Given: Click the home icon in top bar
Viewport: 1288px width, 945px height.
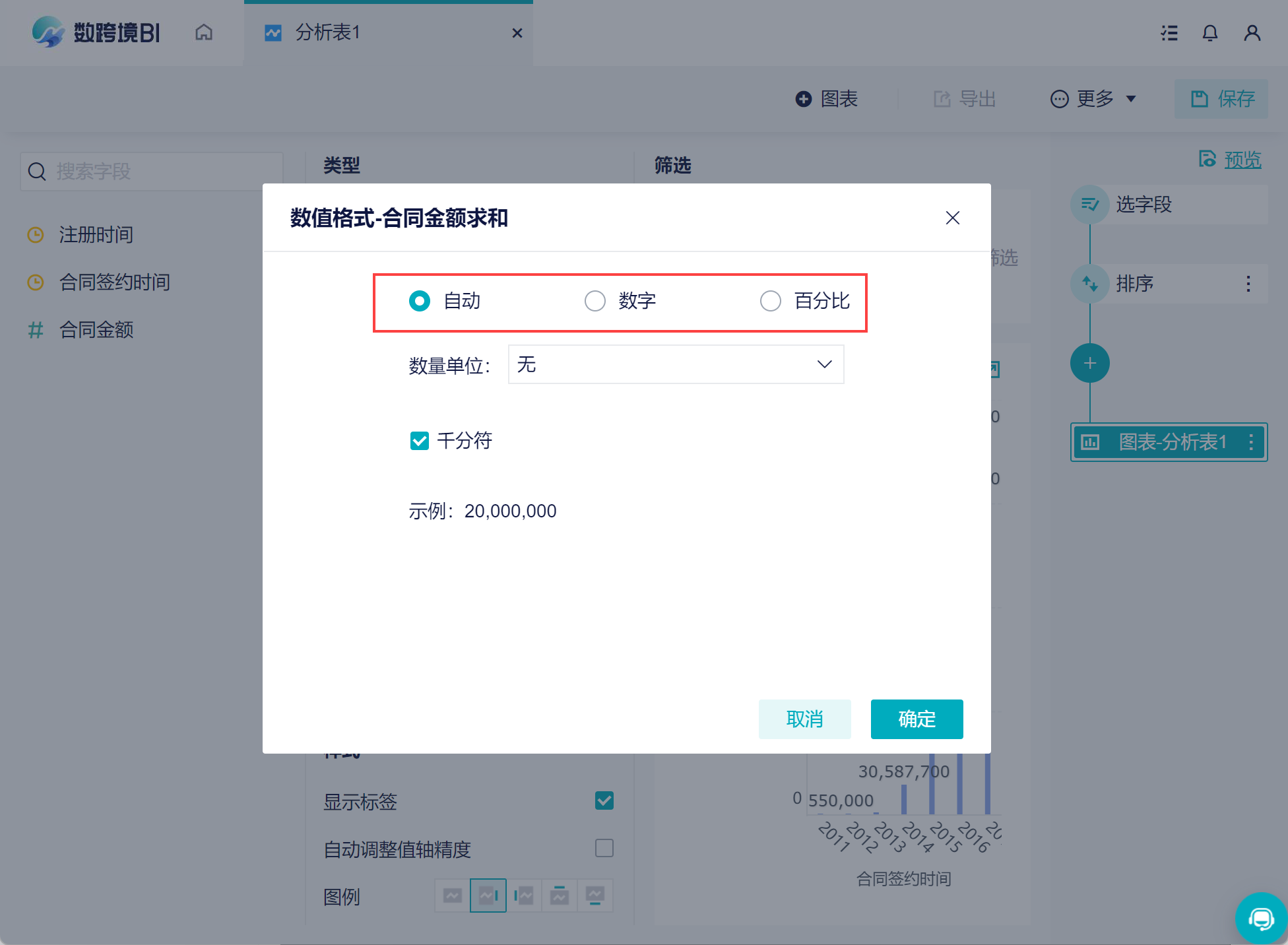Looking at the screenshot, I should 204,32.
